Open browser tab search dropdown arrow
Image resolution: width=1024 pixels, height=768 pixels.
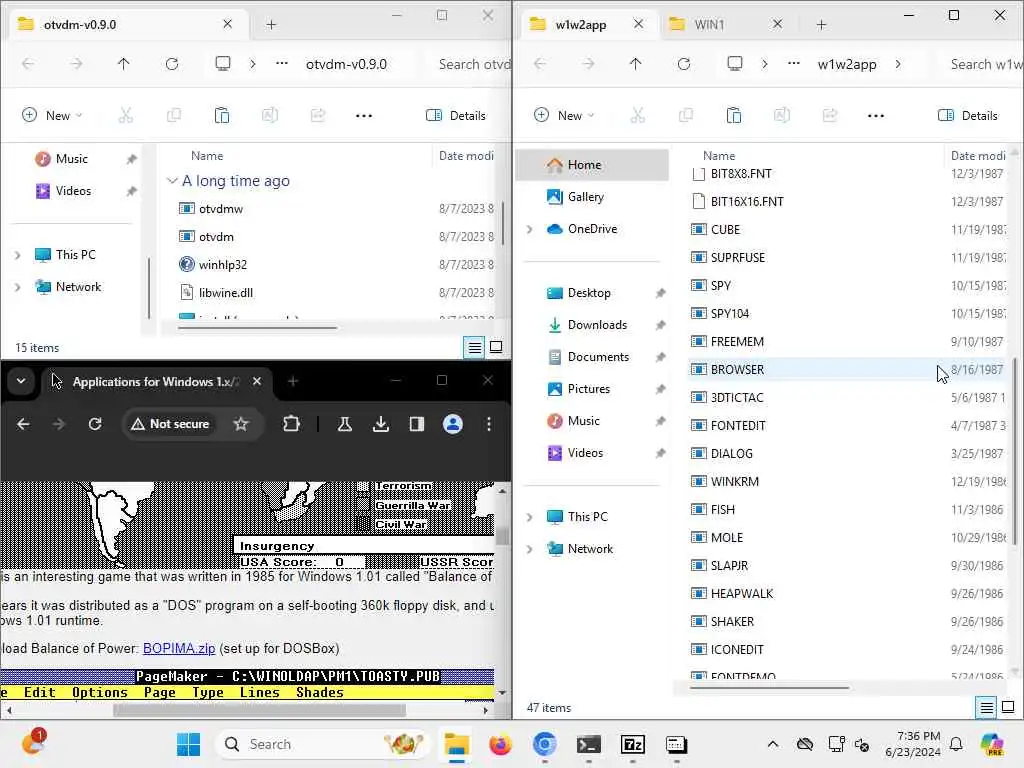pyautogui.click(x=21, y=381)
